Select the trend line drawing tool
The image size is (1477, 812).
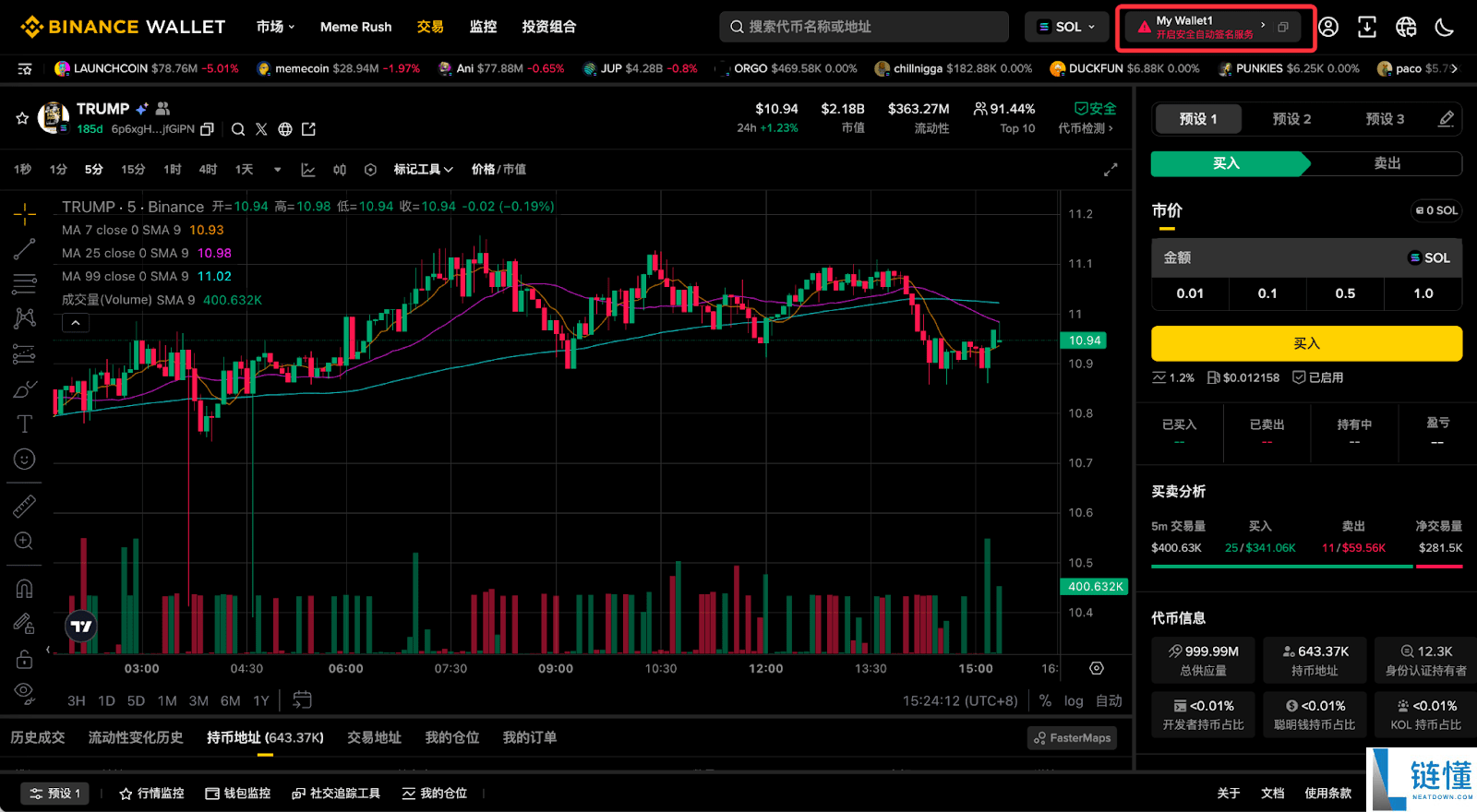[x=25, y=249]
